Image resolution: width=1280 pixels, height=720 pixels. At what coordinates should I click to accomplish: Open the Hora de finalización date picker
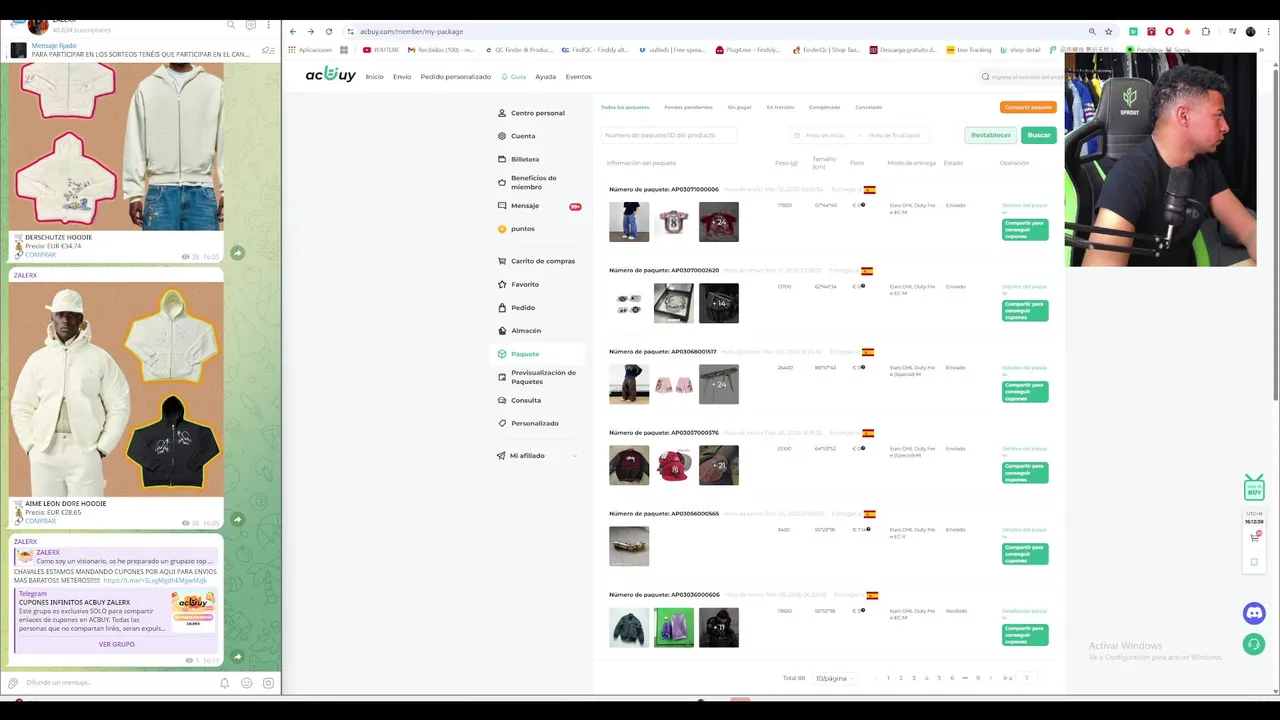(893, 135)
